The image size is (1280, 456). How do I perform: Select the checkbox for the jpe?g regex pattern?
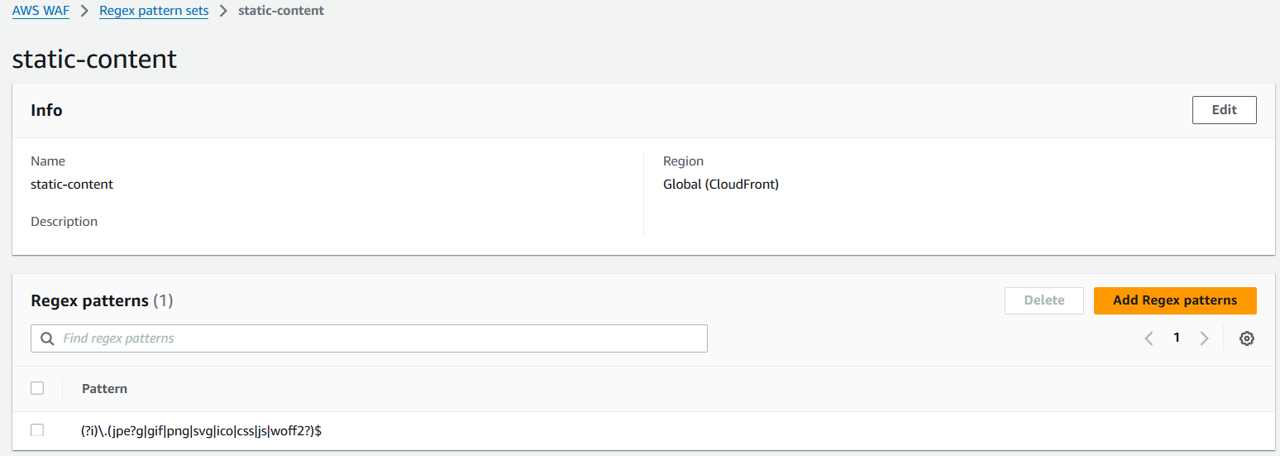[38, 430]
